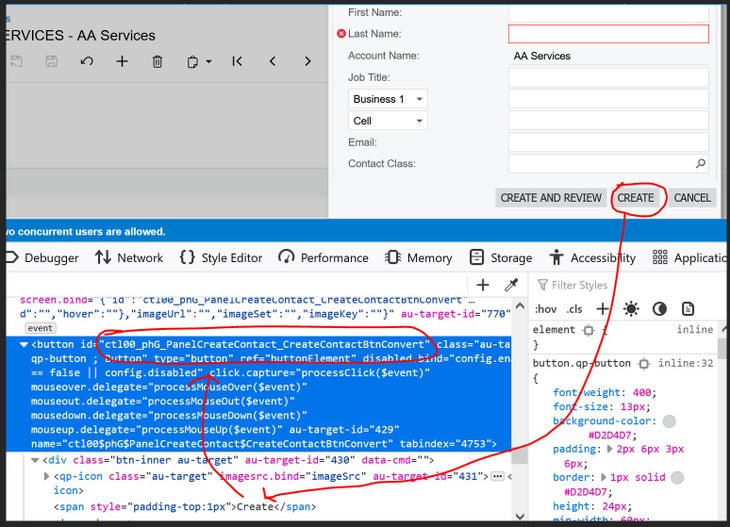Viewport: 730px width, 527px height.
Task: Click the add new rule plus icon
Action: (x=602, y=309)
